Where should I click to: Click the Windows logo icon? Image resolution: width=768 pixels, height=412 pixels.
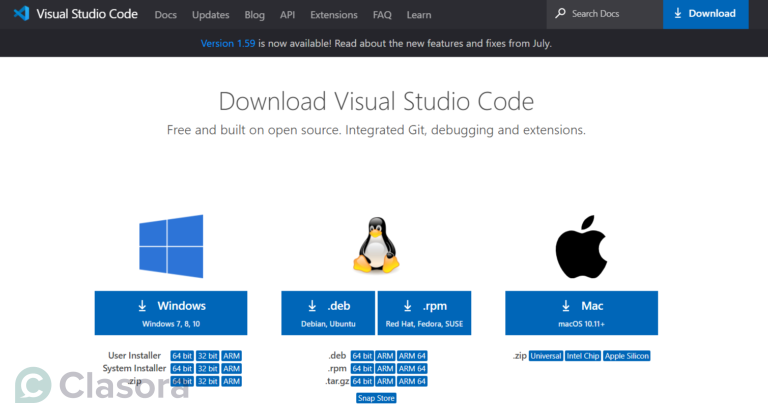click(171, 246)
